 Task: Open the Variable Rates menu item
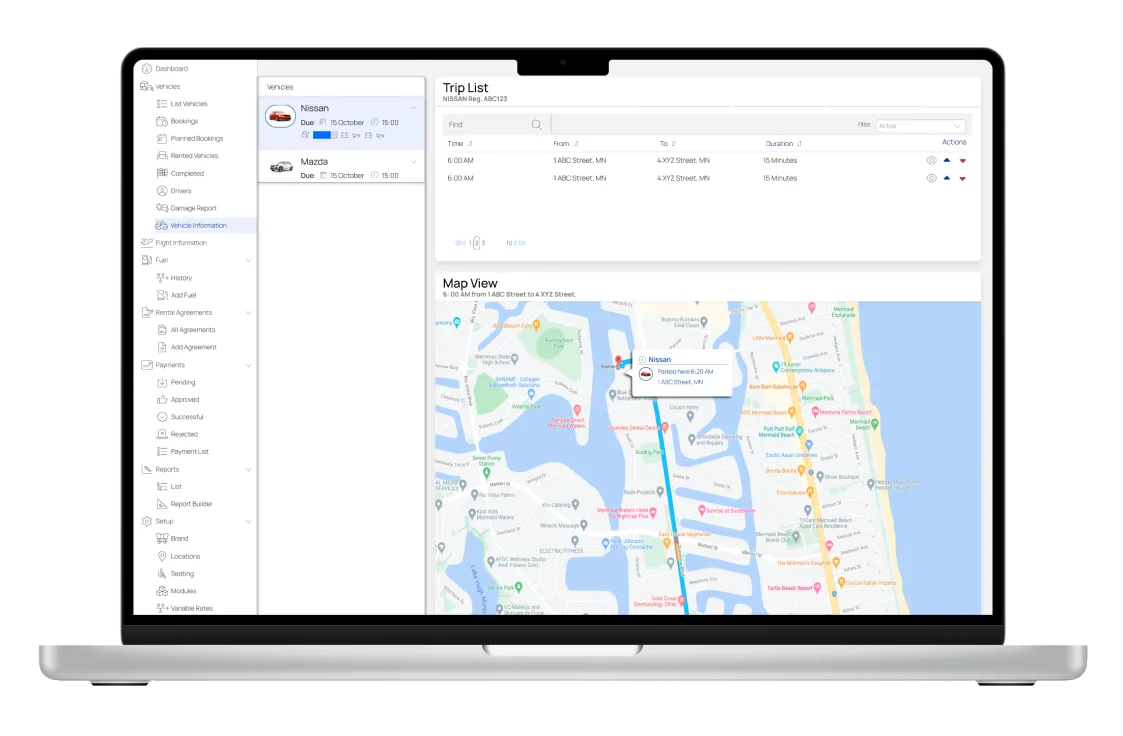point(185,608)
